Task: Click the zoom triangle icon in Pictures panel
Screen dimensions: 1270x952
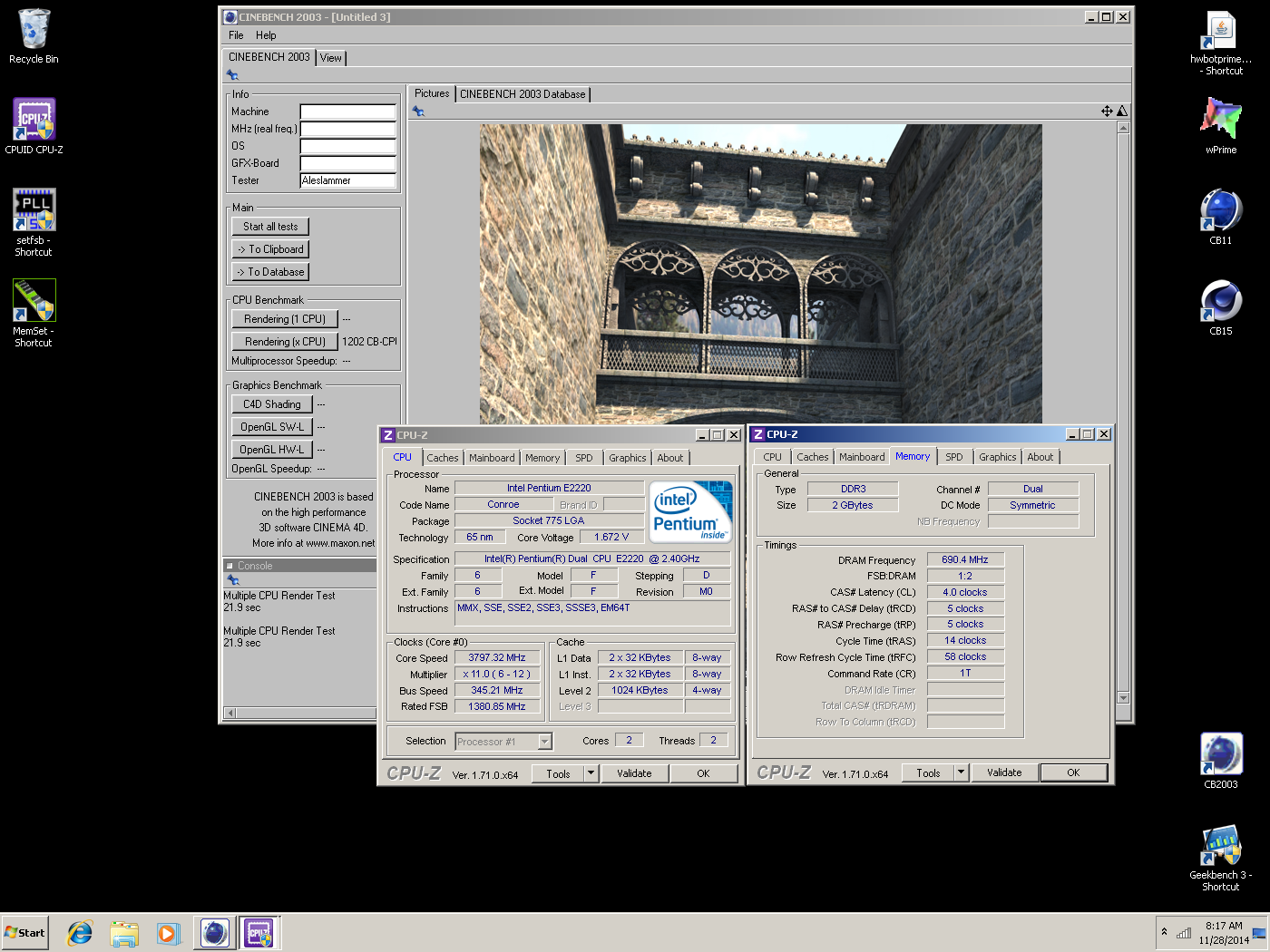Action: [x=1122, y=112]
